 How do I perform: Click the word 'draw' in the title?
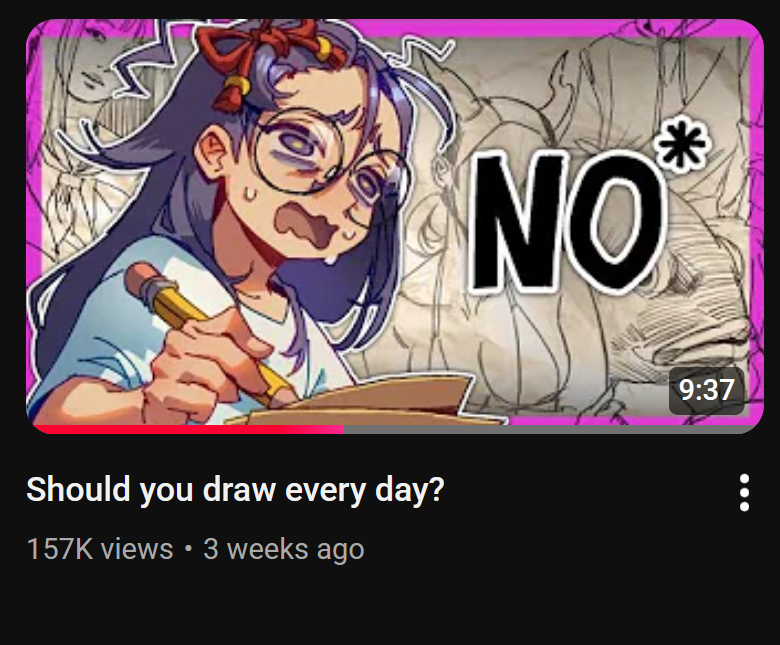click(239, 489)
